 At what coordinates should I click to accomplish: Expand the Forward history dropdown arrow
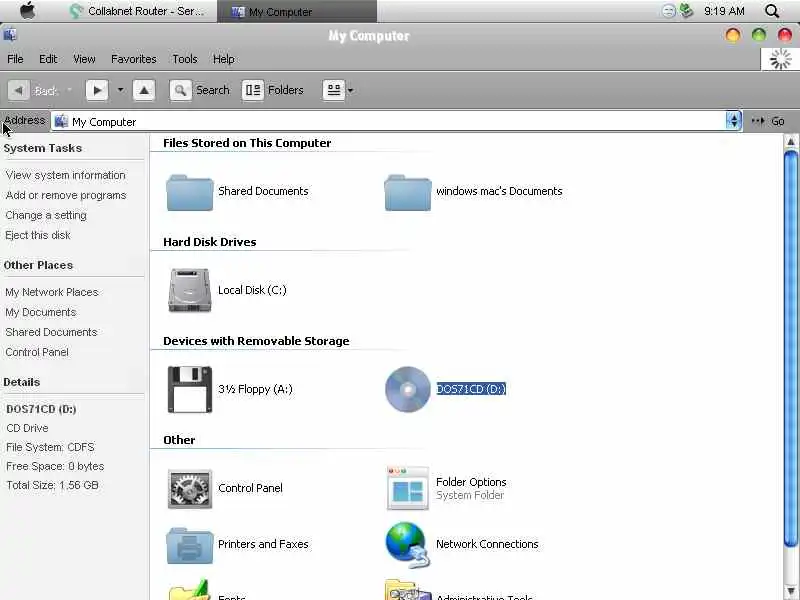coord(120,90)
